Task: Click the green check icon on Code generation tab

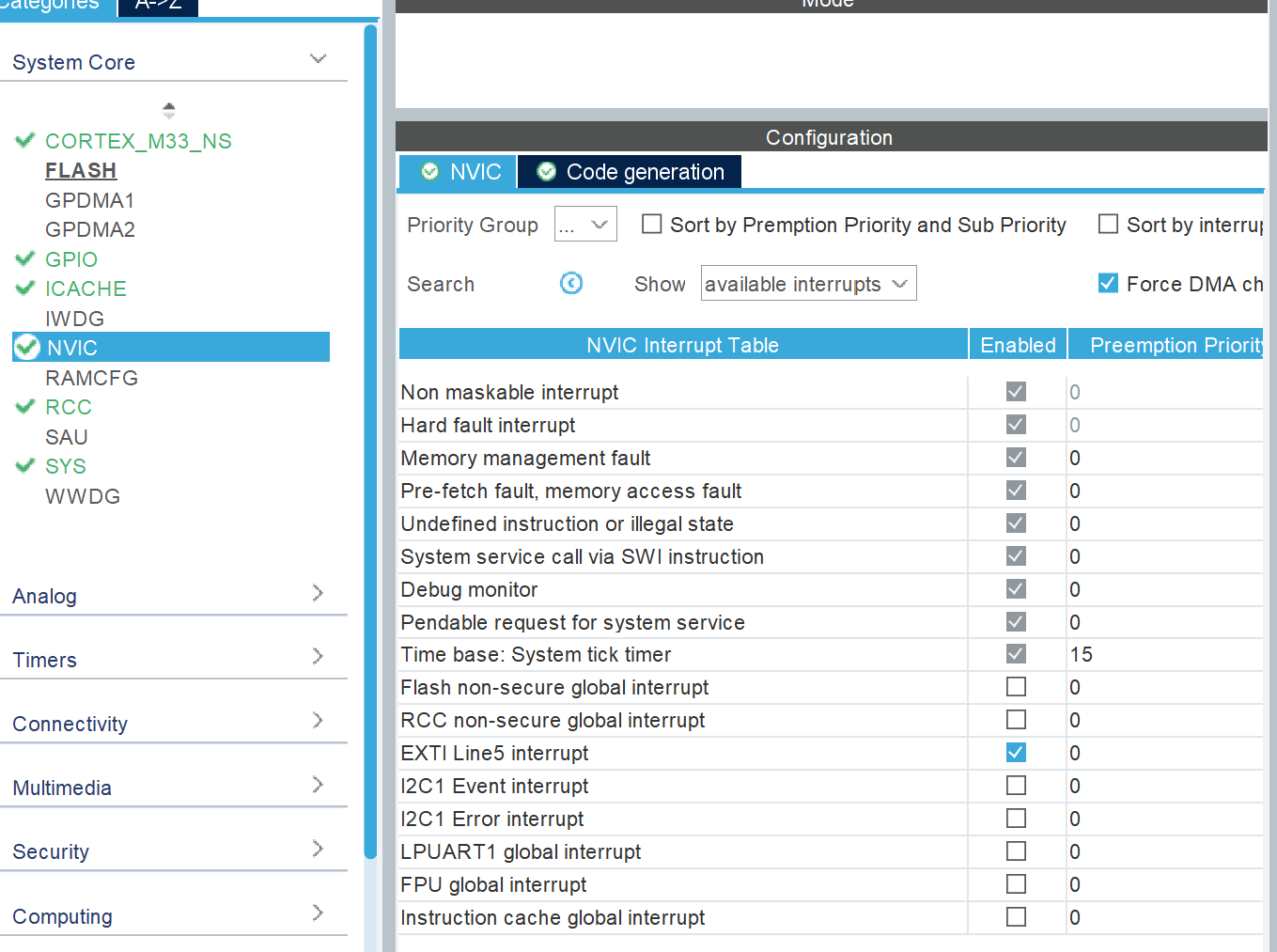Action: [x=546, y=171]
